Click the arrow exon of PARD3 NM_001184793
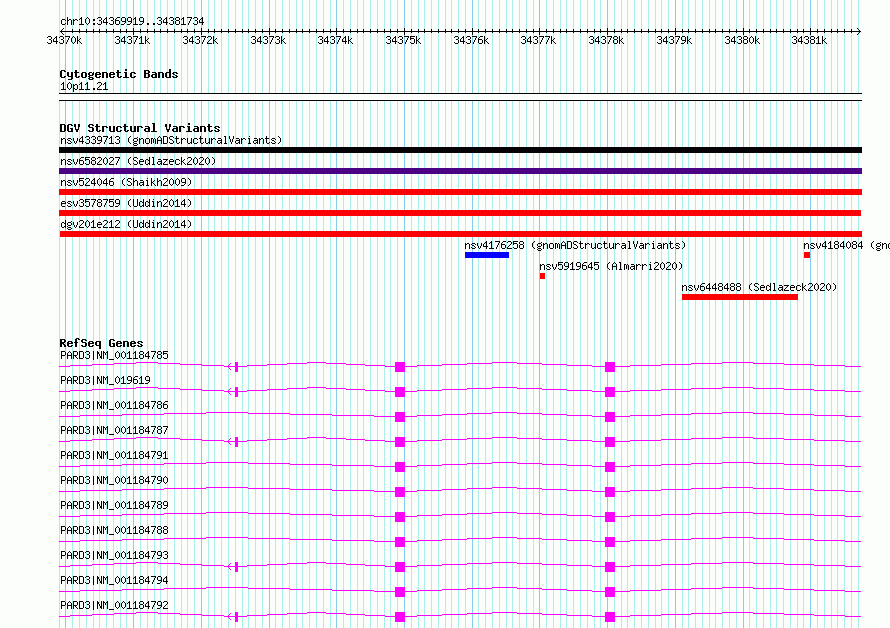 (233, 567)
